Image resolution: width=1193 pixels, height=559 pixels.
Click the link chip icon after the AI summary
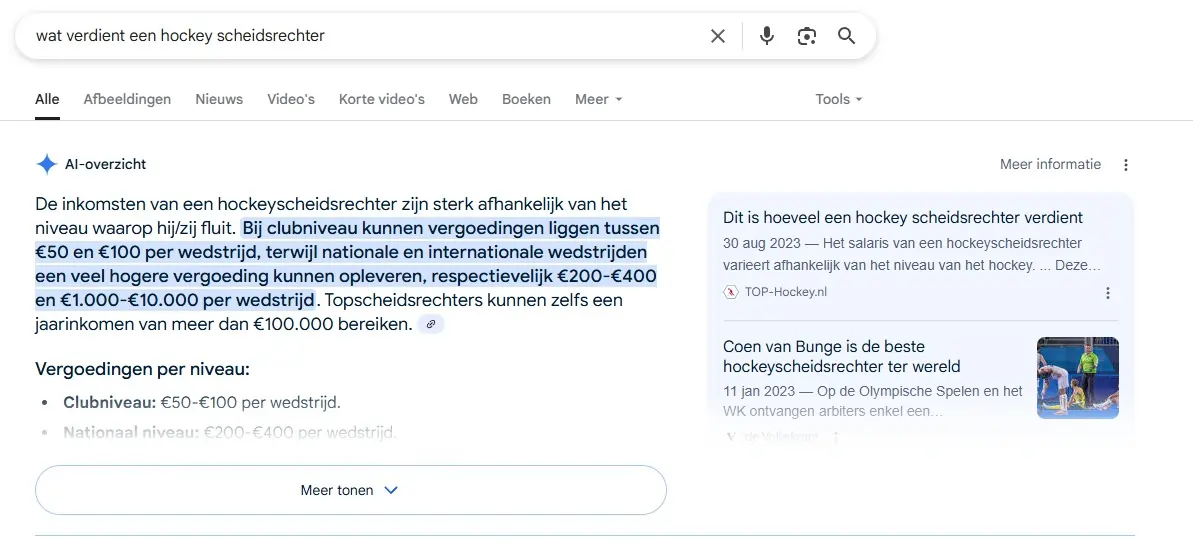tap(431, 324)
